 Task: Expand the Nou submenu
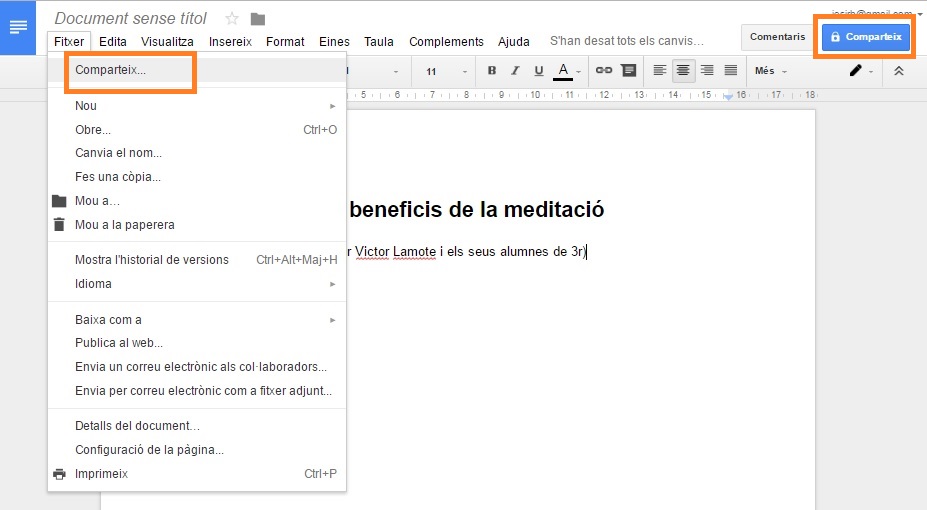[197, 106]
